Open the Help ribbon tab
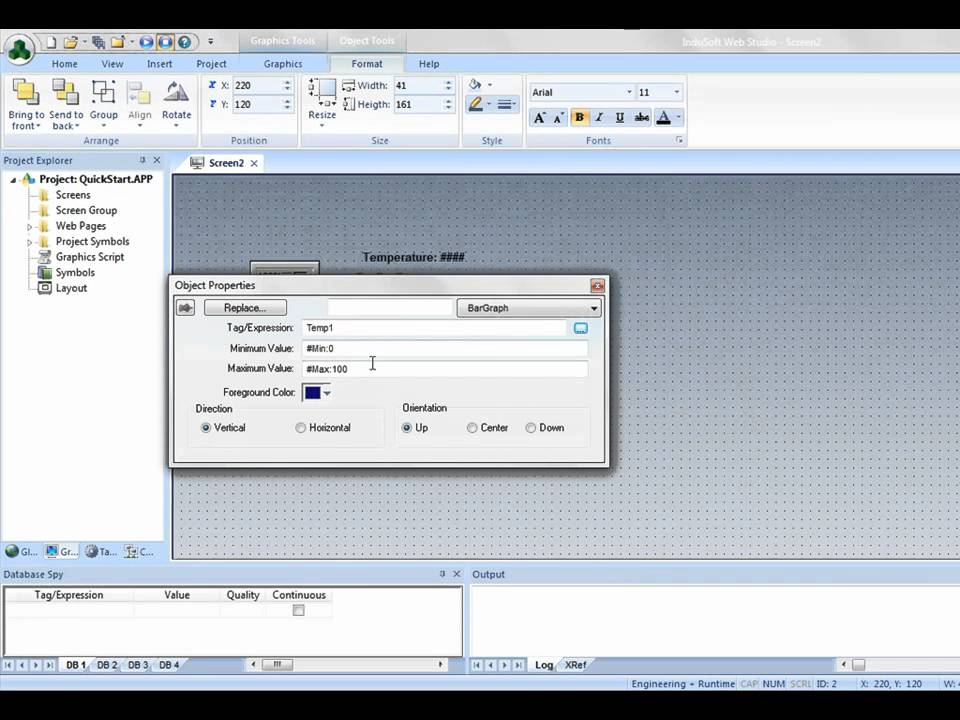 coord(429,64)
